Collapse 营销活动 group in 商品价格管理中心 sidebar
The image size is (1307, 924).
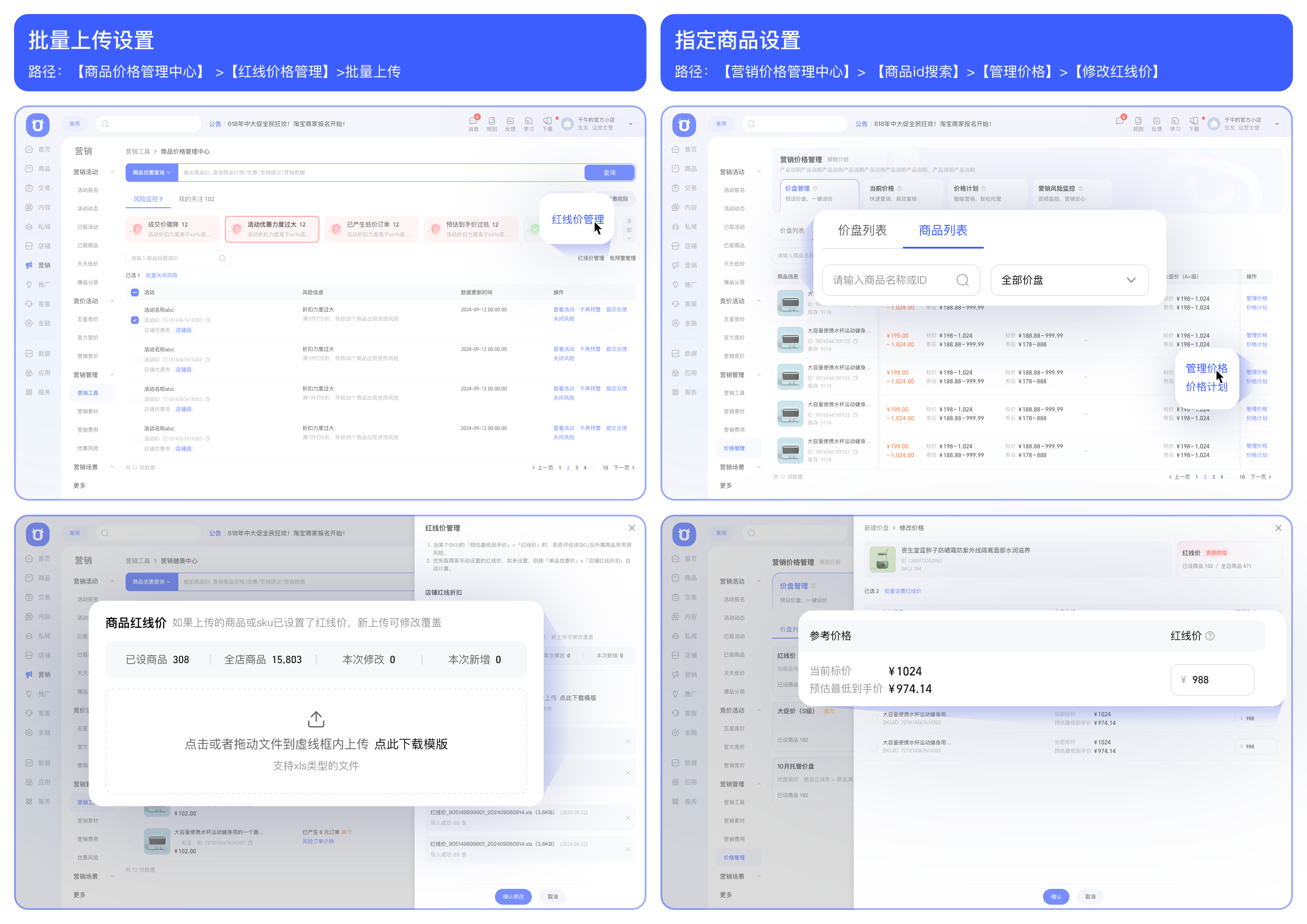click(112, 172)
